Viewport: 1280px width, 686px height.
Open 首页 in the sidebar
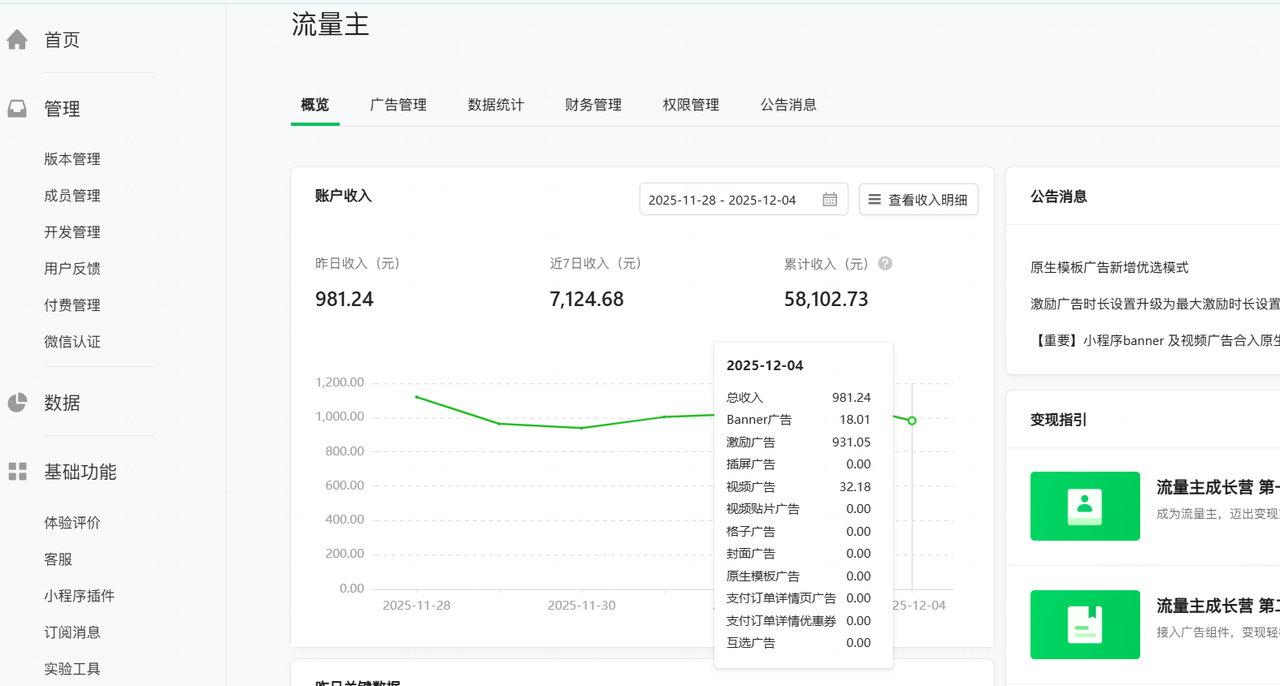coord(62,40)
